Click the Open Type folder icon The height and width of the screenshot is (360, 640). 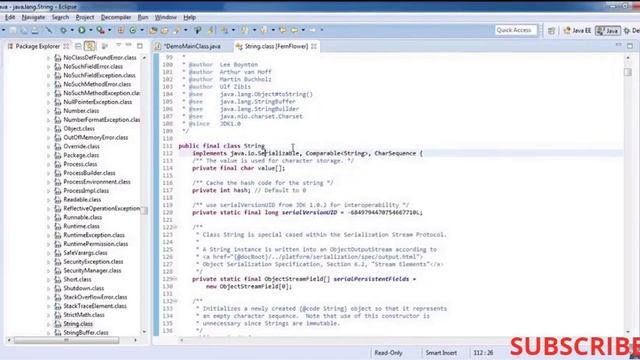(x=153, y=30)
